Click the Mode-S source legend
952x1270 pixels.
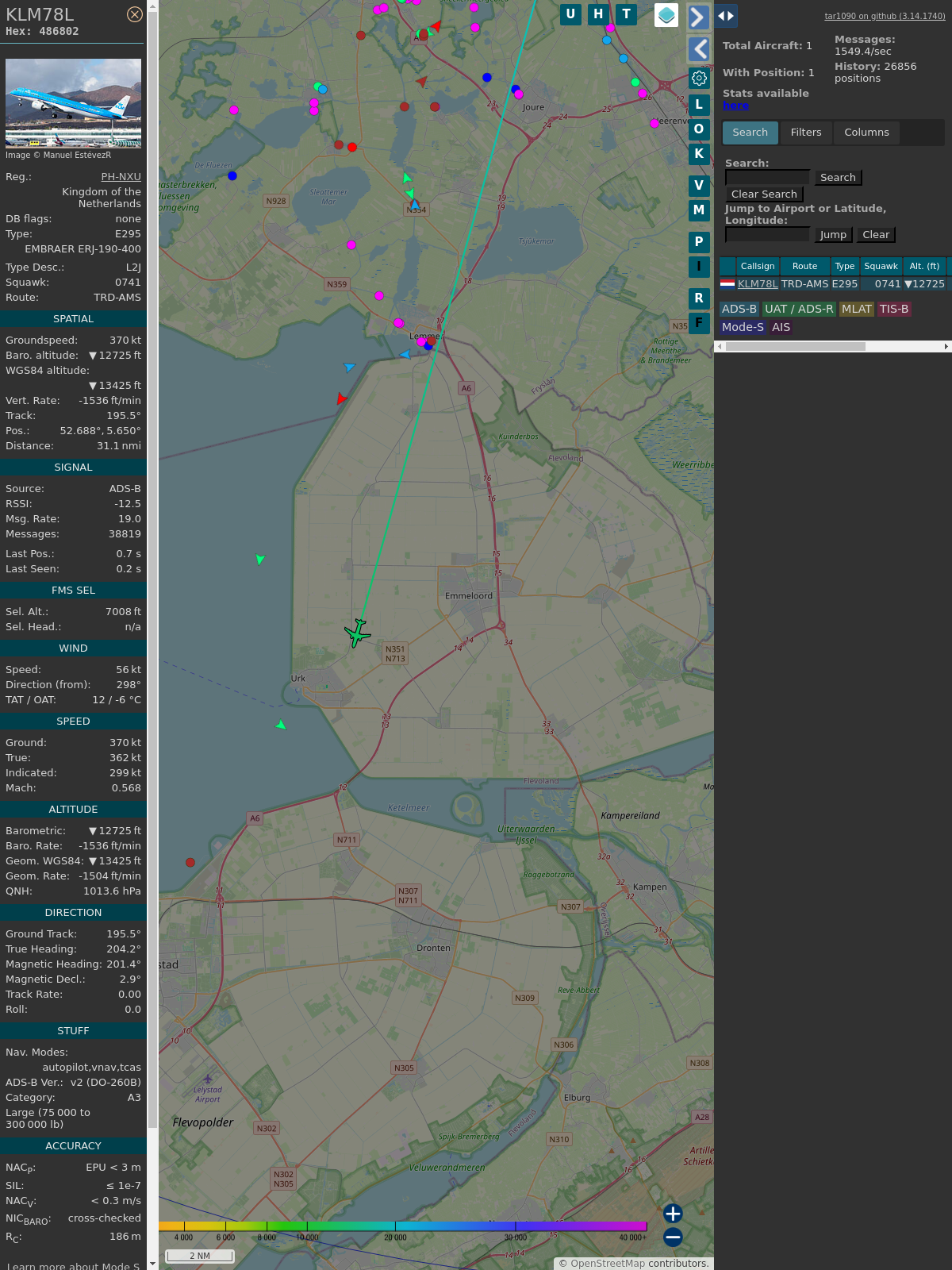coord(743,327)
